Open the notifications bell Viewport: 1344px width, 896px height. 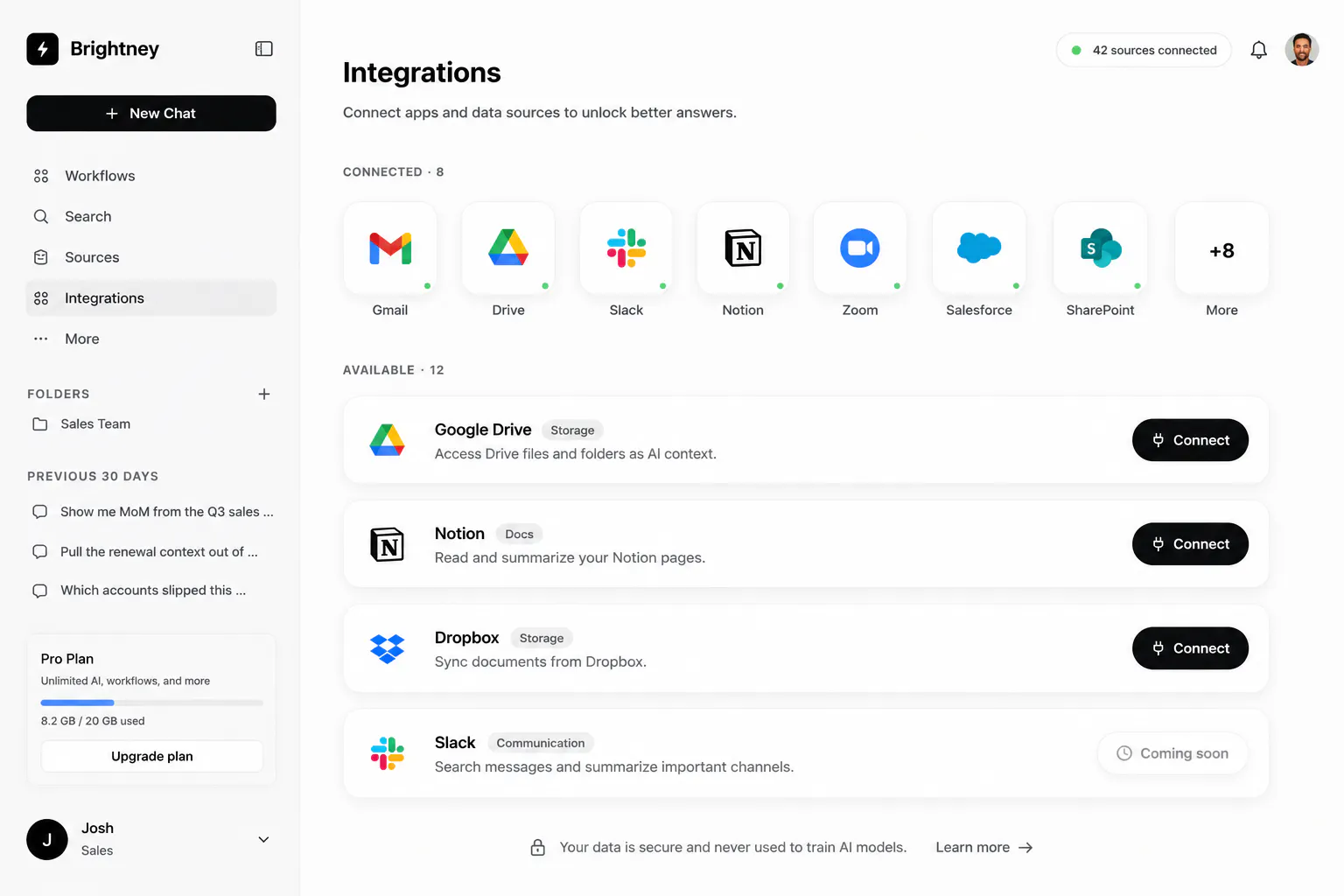(x=1258, y=50)
